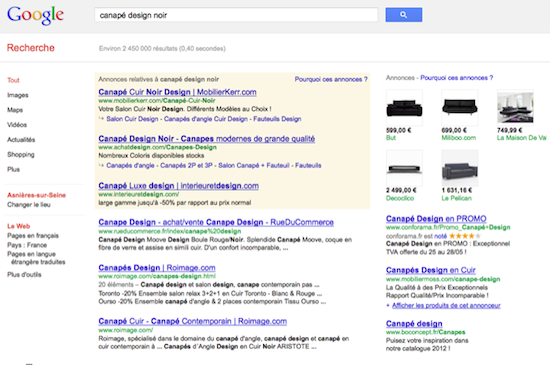Screen dimensions: 550x368
Task: Open 'Canapé Luxe design | interieuretdesign.com' ad
Action: [x=179, y=186]
